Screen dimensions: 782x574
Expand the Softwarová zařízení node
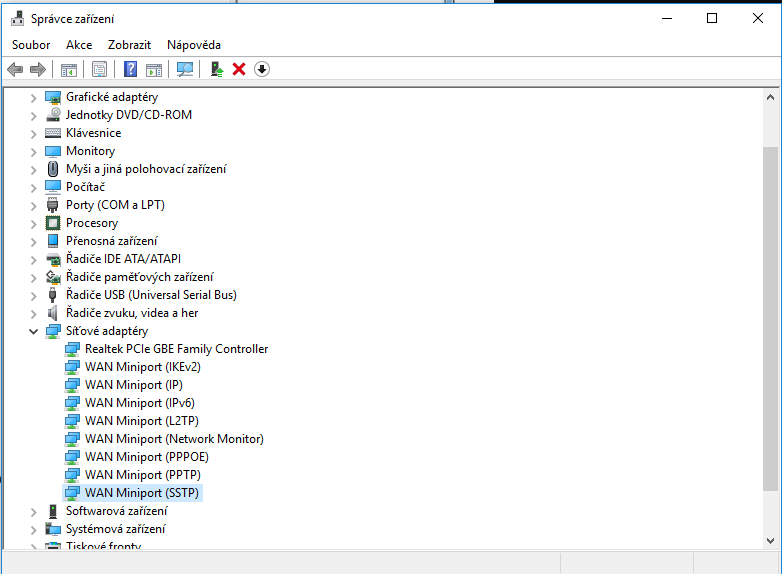coord(33,512)
